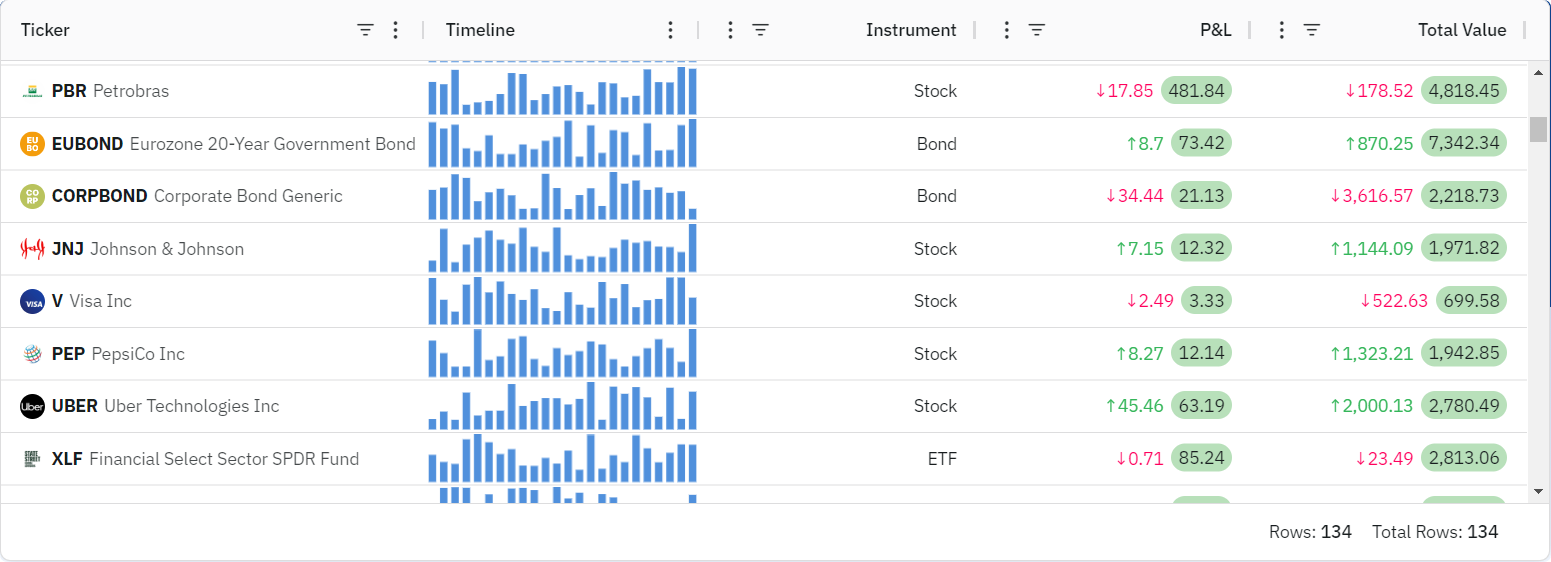Viewport: 1551px width, 562px height.
Task: Click the Bond instrument cell in EUBOND row
Action: [x=836, y=144]
